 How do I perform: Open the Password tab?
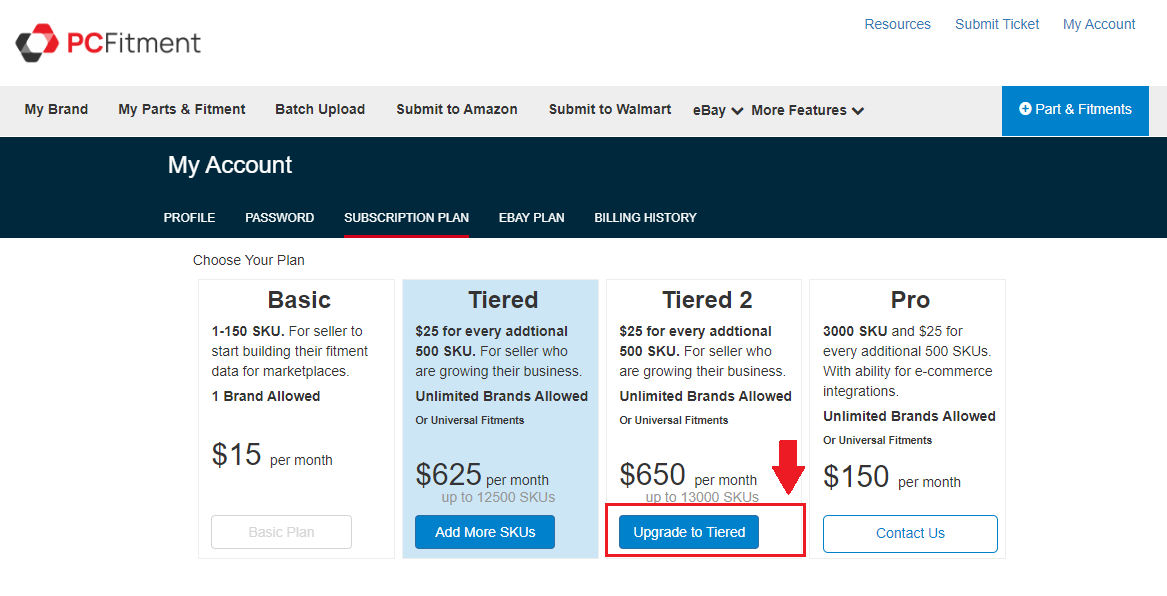tap(280, 217)
